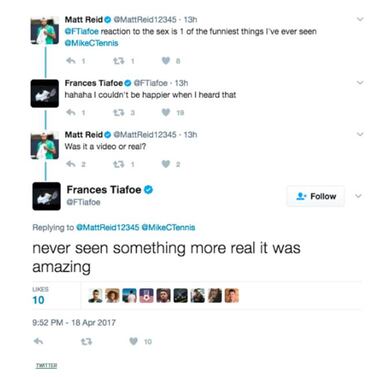The width and height of the screenshot is (375, 377).
Task: Reply to 'Was it a video or real?' tweet
Action: 71,164
